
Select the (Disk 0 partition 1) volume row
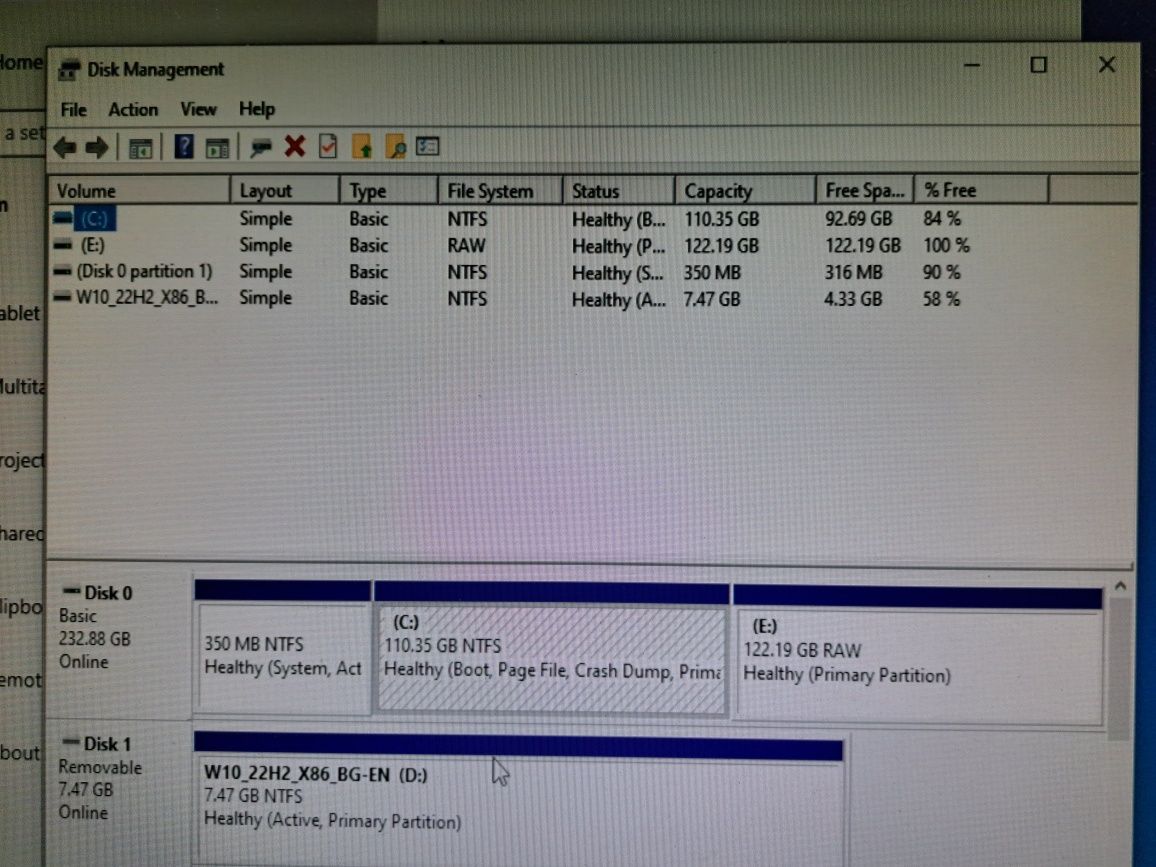pyautogui.click(x=144, y=271)
